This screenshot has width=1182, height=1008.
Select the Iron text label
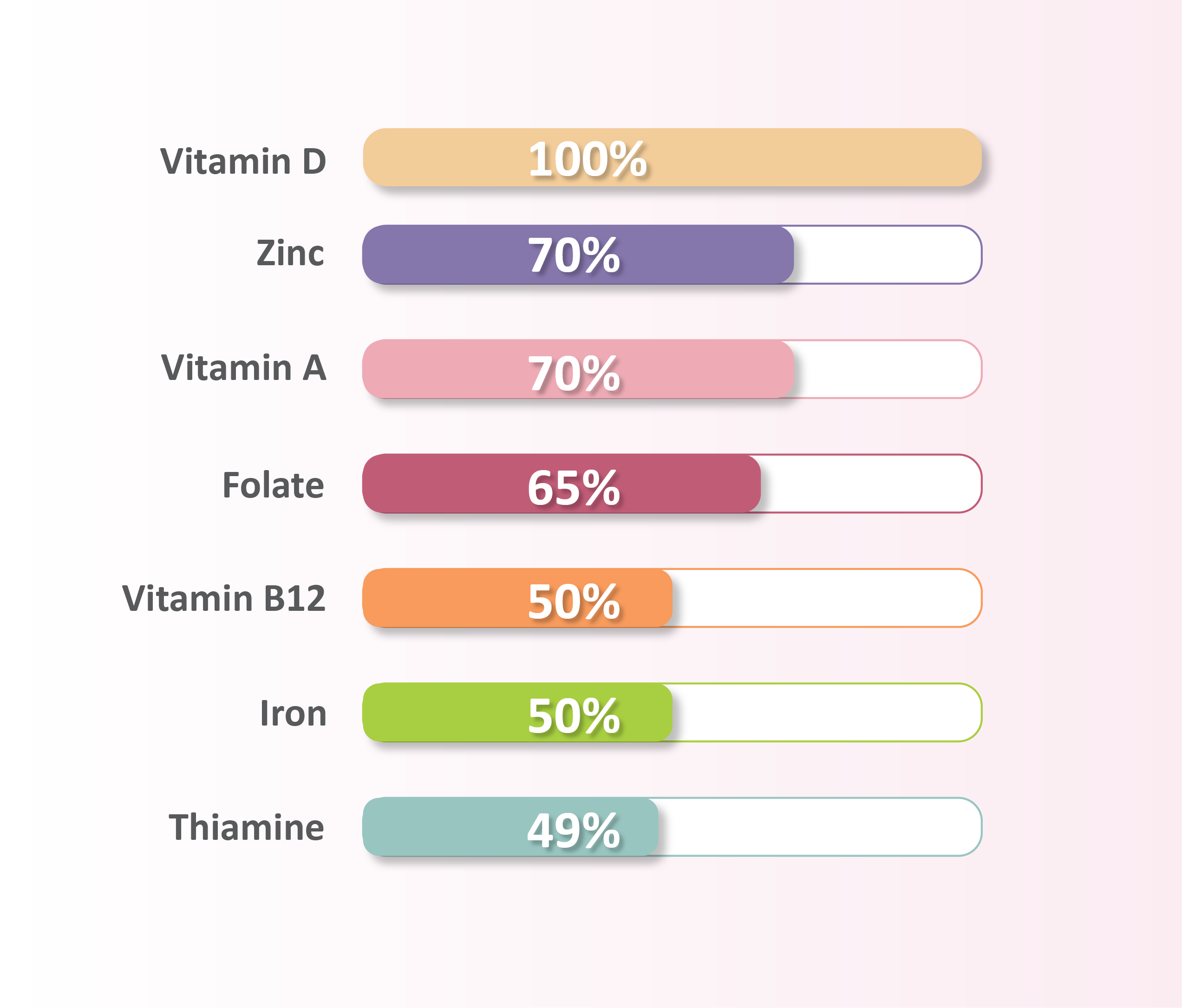293,713
